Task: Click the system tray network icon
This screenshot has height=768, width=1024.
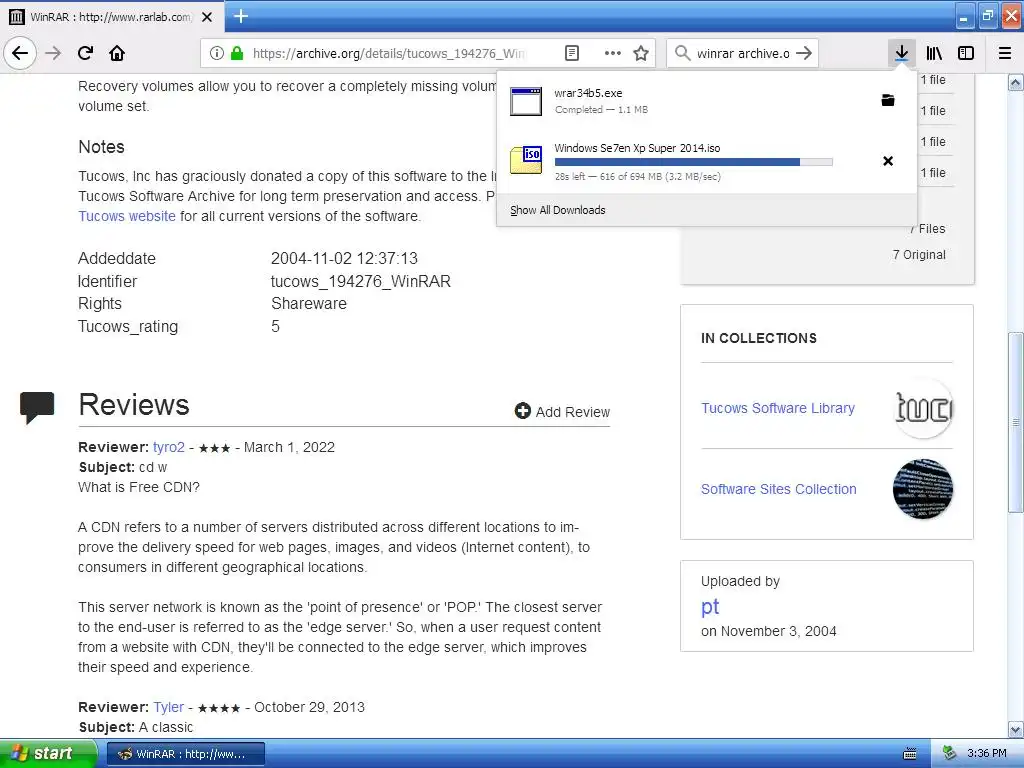Action: tap(949, 754)
